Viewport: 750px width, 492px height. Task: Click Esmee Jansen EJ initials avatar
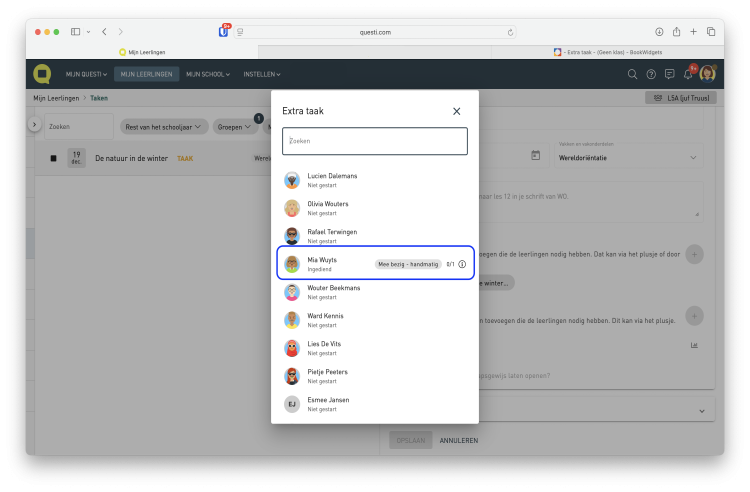(292, 404)
